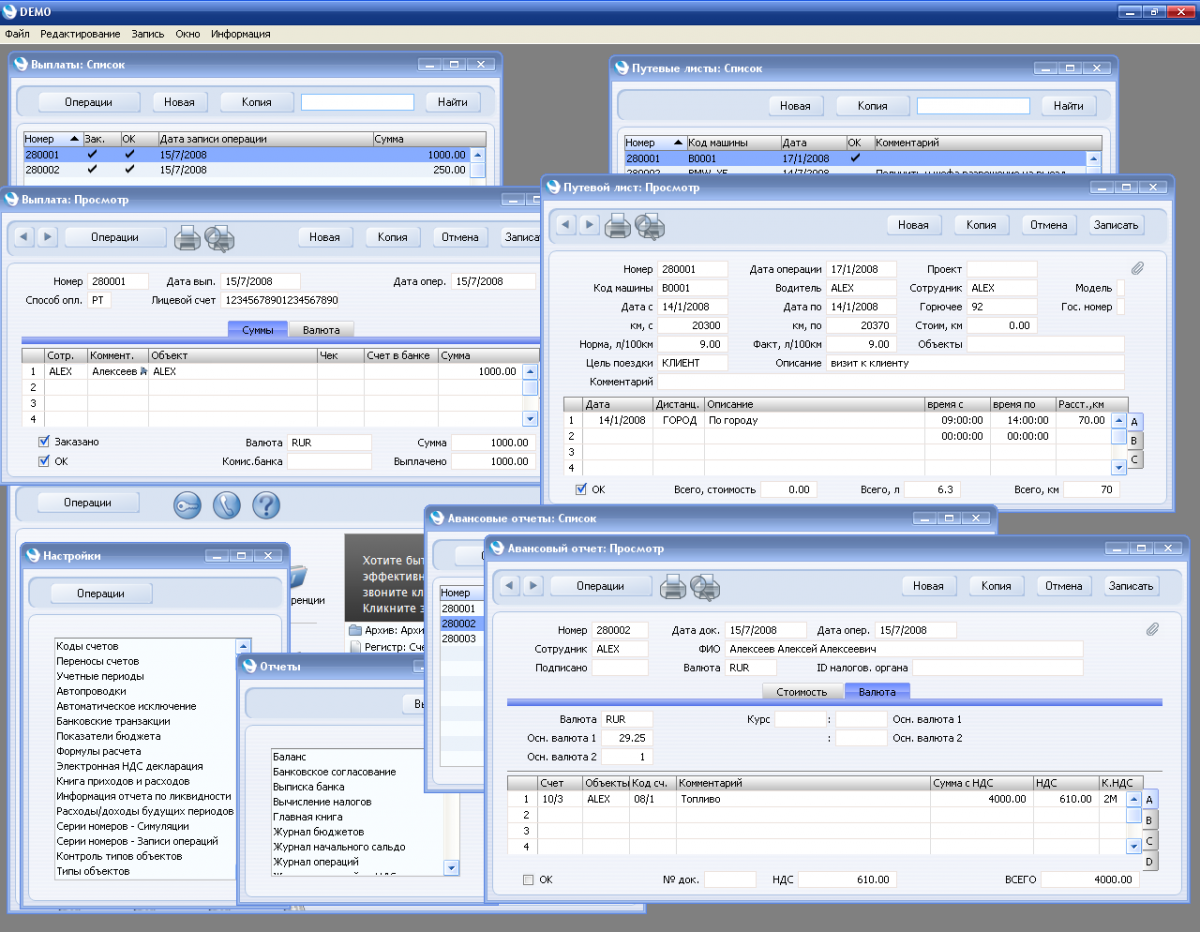Open print preview in Выплата: Просмотр window
This screenshot has height=932, width=1200.
pos(219,238)
